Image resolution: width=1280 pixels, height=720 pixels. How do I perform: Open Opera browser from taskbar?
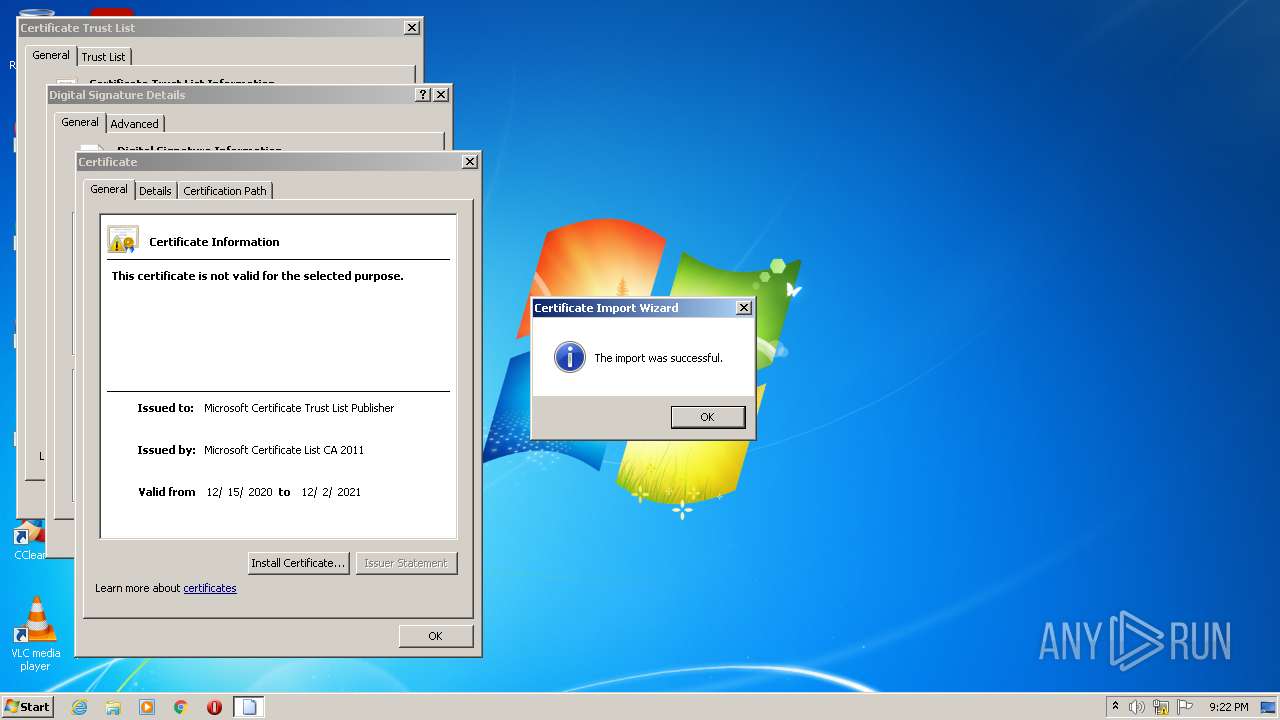tap(214, 707)
